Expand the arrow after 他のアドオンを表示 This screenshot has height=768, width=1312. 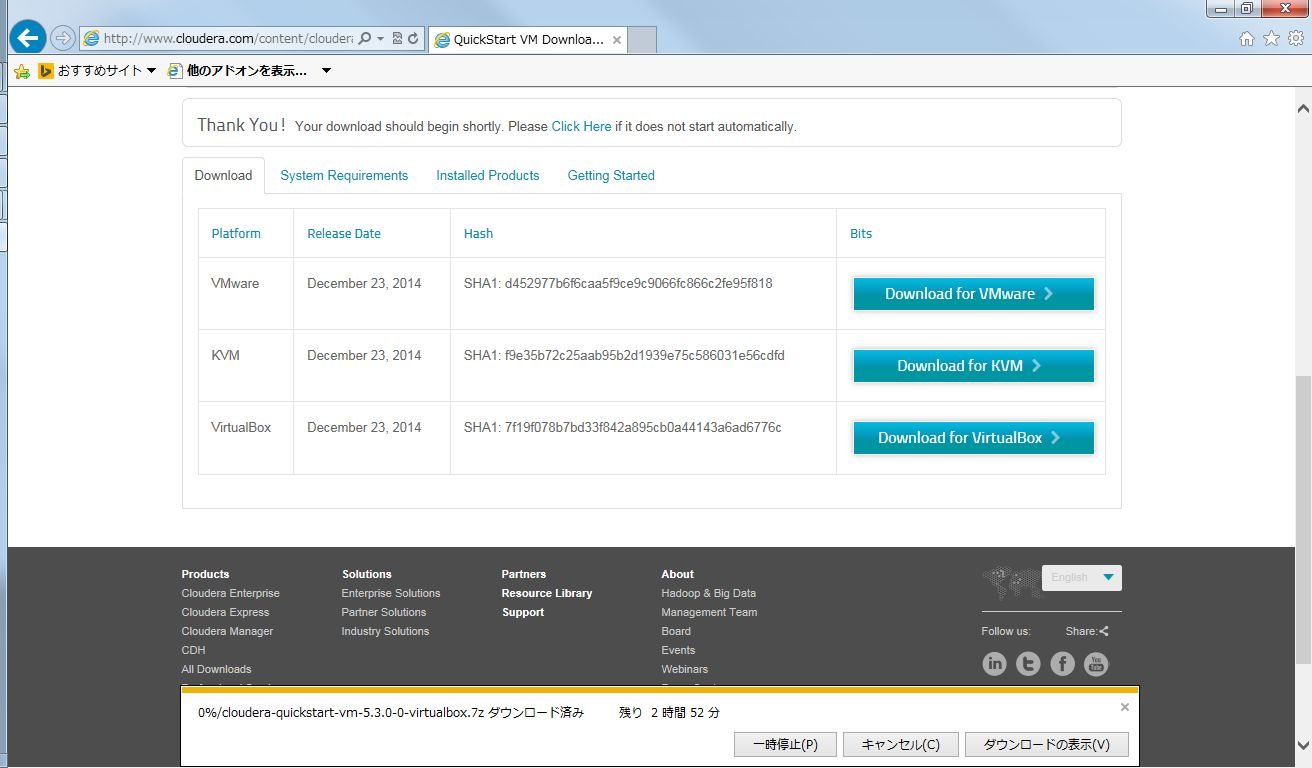(x=326, y=71)
